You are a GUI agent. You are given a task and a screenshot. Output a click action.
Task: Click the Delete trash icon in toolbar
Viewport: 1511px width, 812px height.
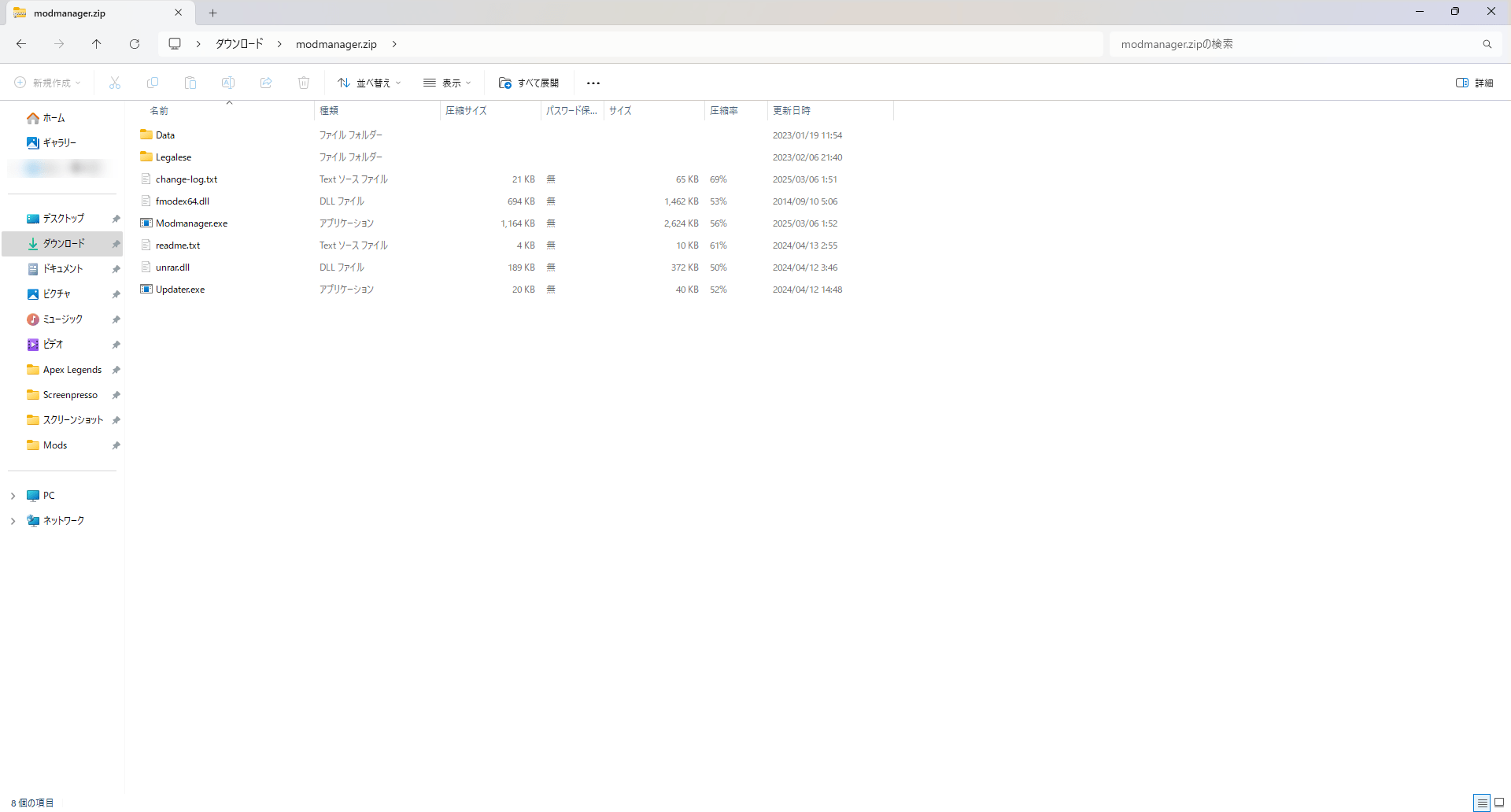(304, 83)
